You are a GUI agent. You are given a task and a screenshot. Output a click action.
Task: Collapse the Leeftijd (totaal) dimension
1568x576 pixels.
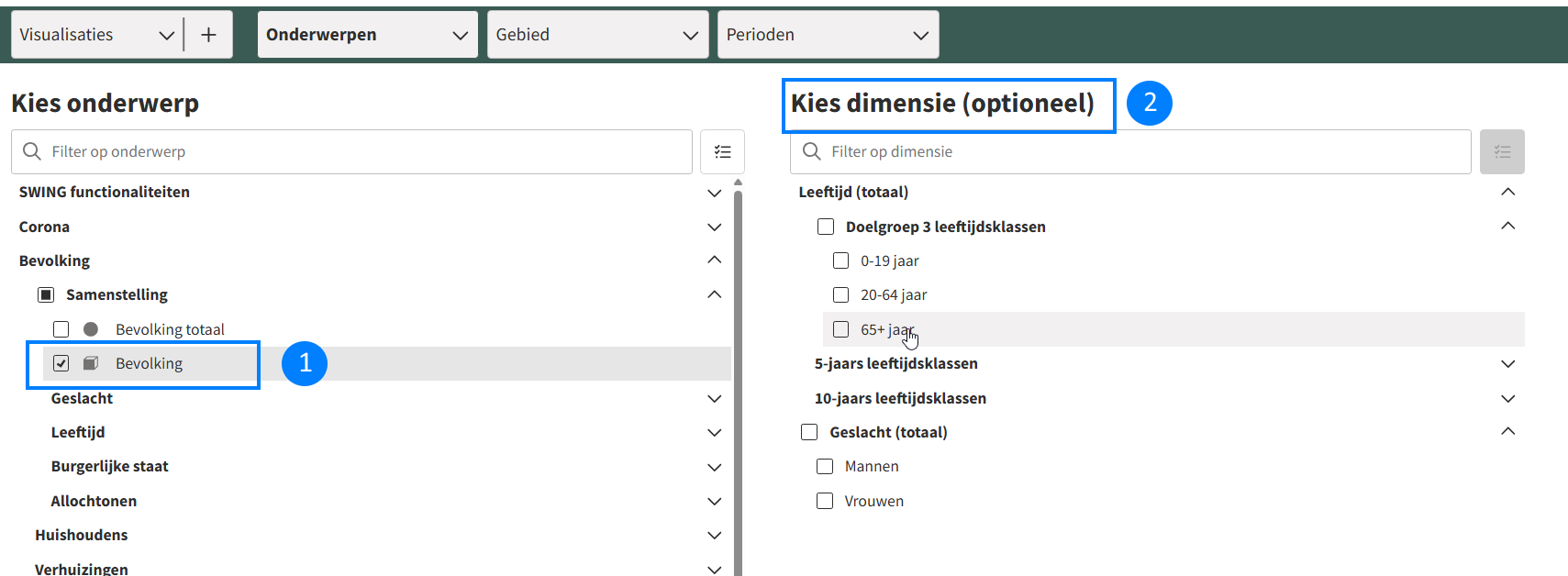1507,192
